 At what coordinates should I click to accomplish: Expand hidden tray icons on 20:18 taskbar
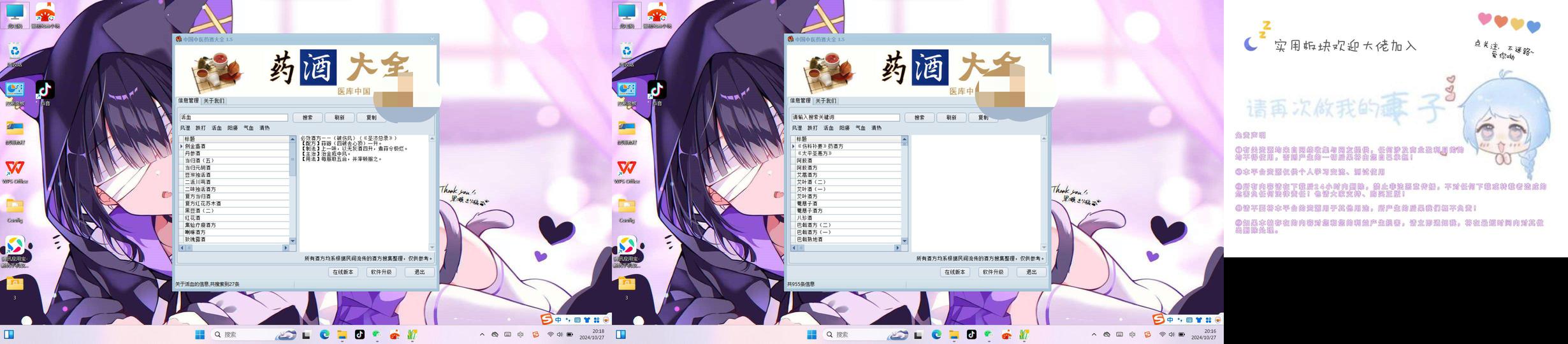click(482, 334)
